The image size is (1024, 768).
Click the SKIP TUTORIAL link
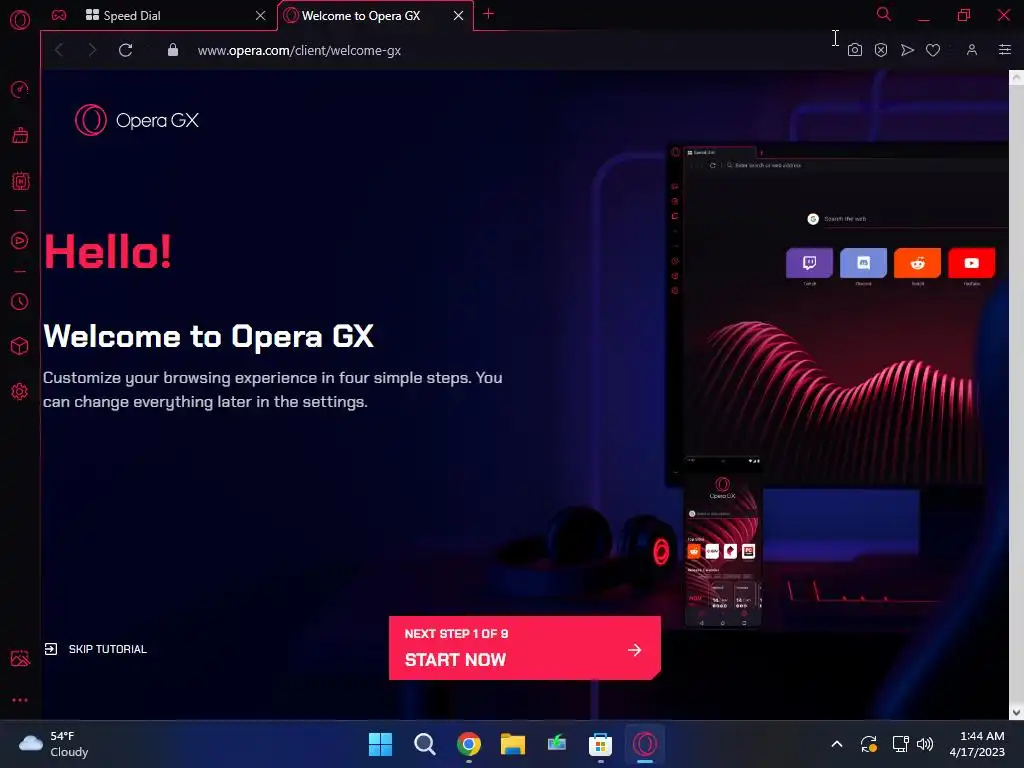pyautogui.click(x=96, y=649)
